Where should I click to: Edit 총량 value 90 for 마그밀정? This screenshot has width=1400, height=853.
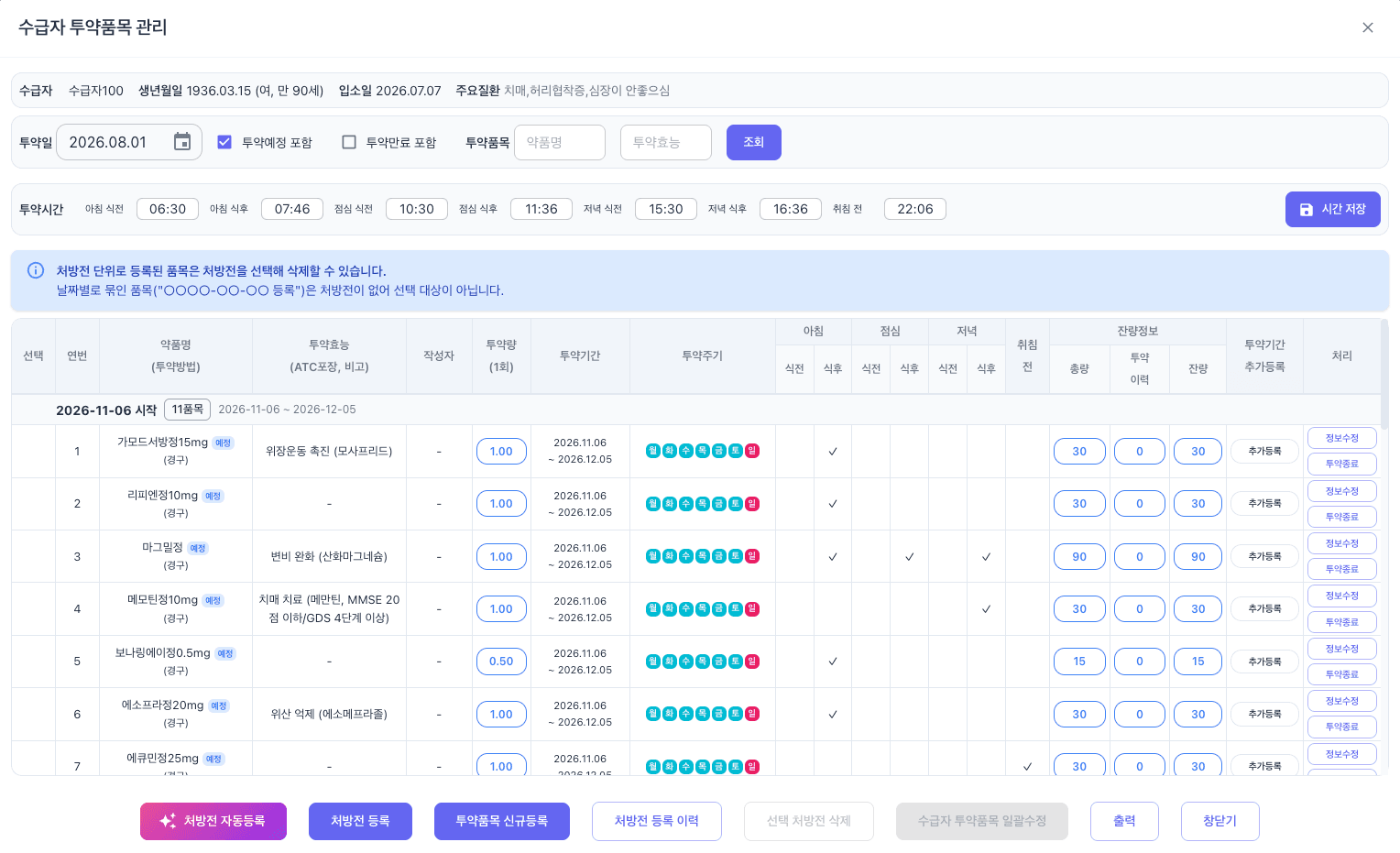tap(1079, 556)
